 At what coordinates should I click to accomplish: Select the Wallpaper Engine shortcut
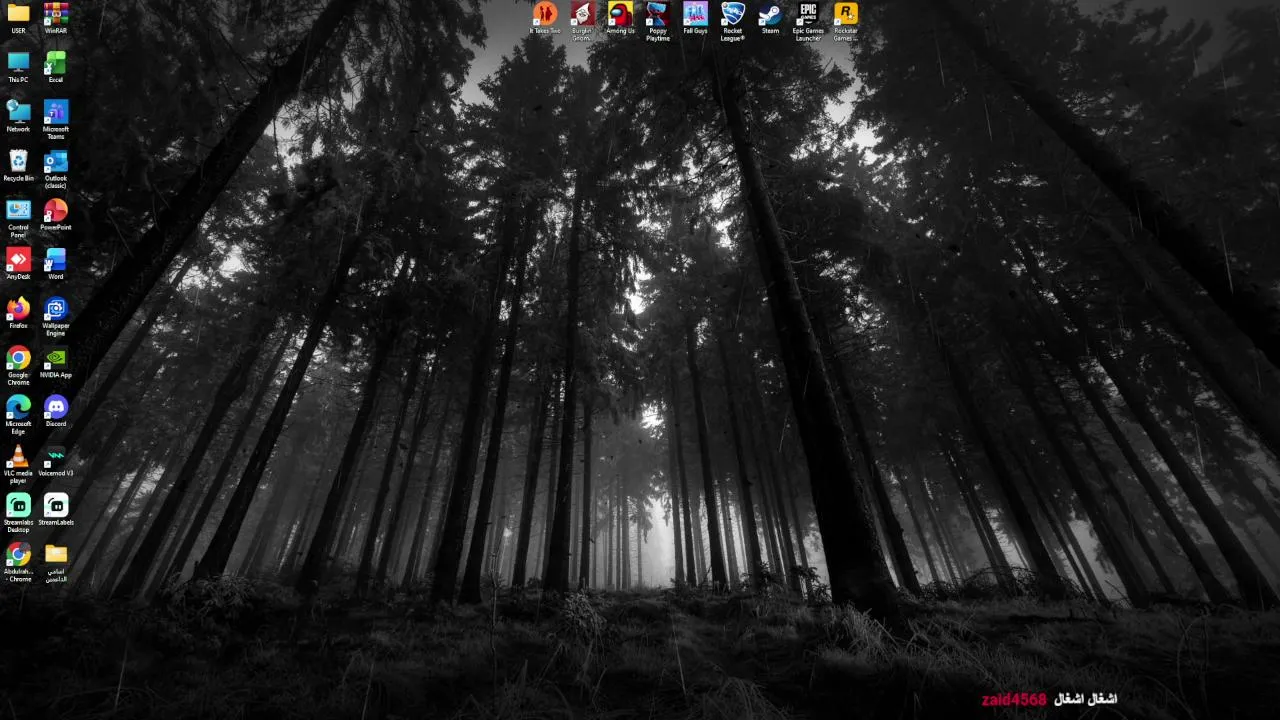click(x=56, y=316)
